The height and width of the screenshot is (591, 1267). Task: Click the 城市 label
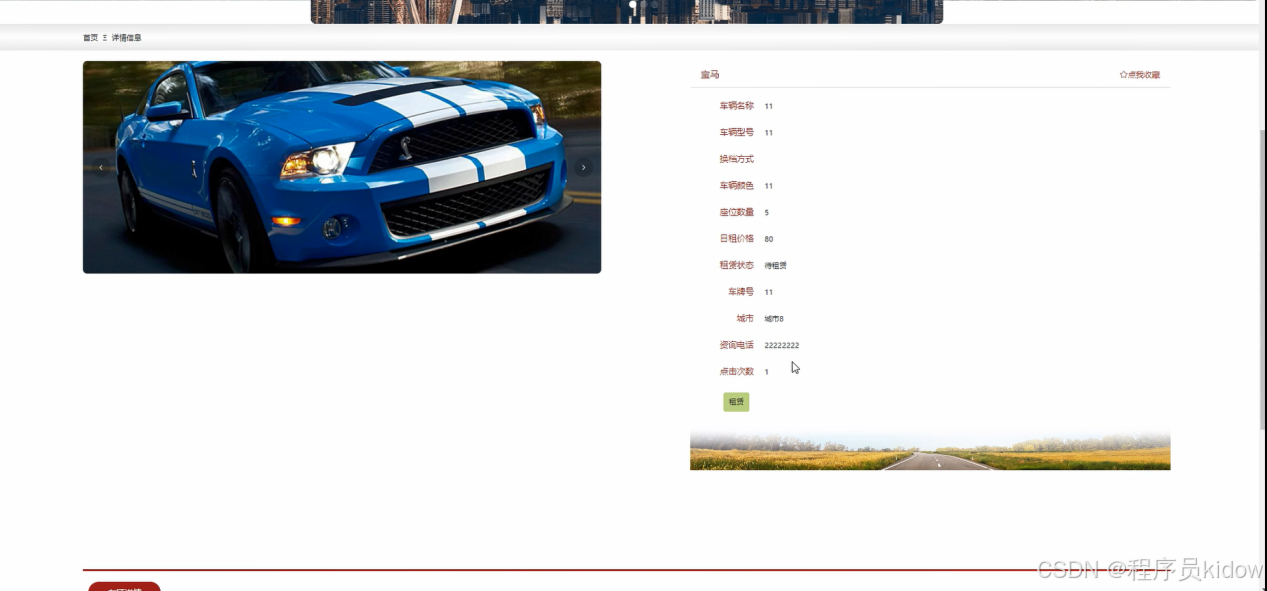click(x=745, y=318)
